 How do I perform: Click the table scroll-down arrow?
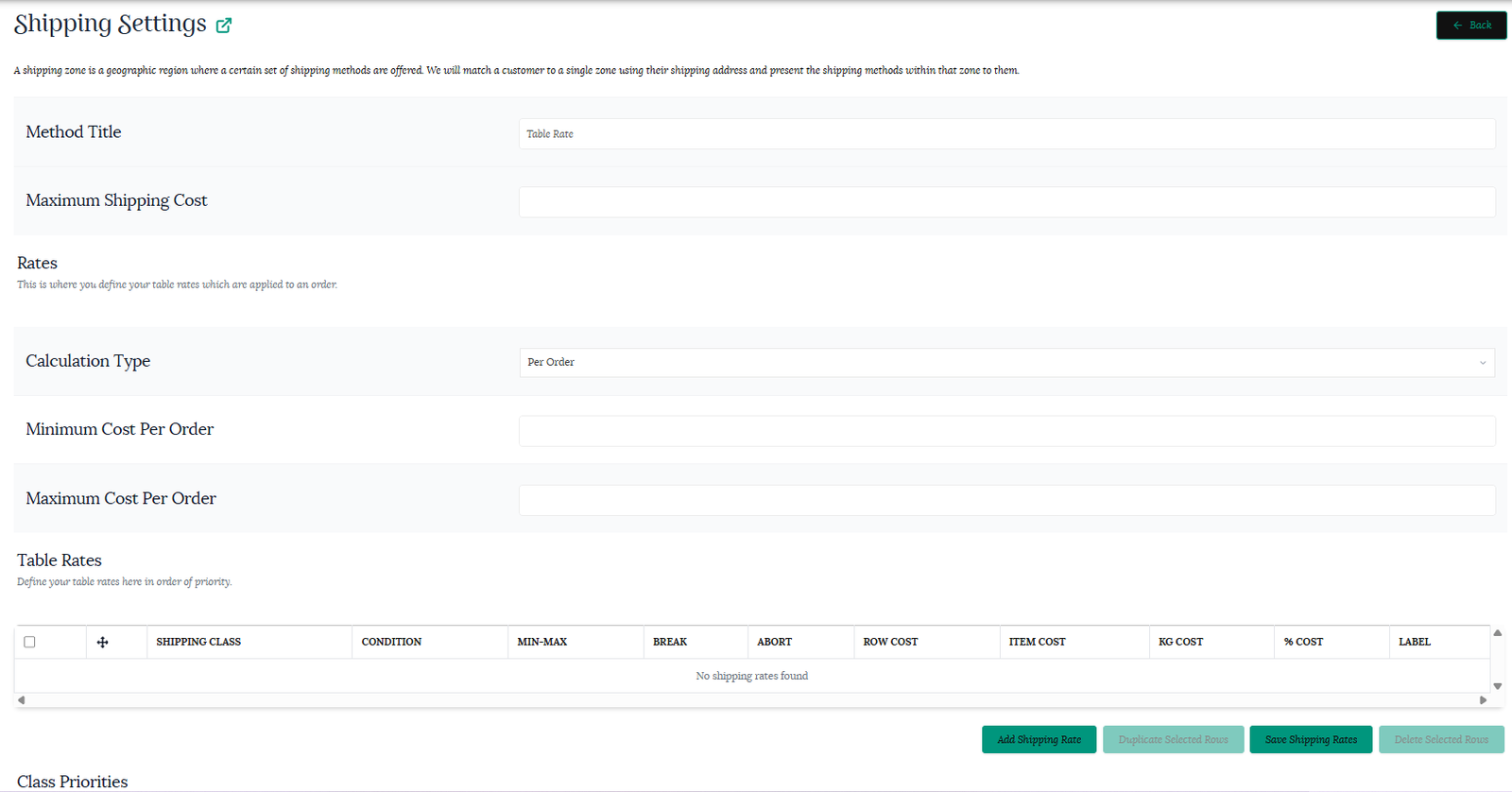1498,686
